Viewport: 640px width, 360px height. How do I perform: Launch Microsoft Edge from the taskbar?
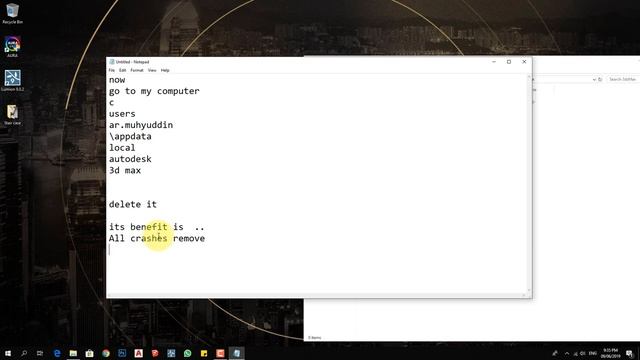(57, 353)
